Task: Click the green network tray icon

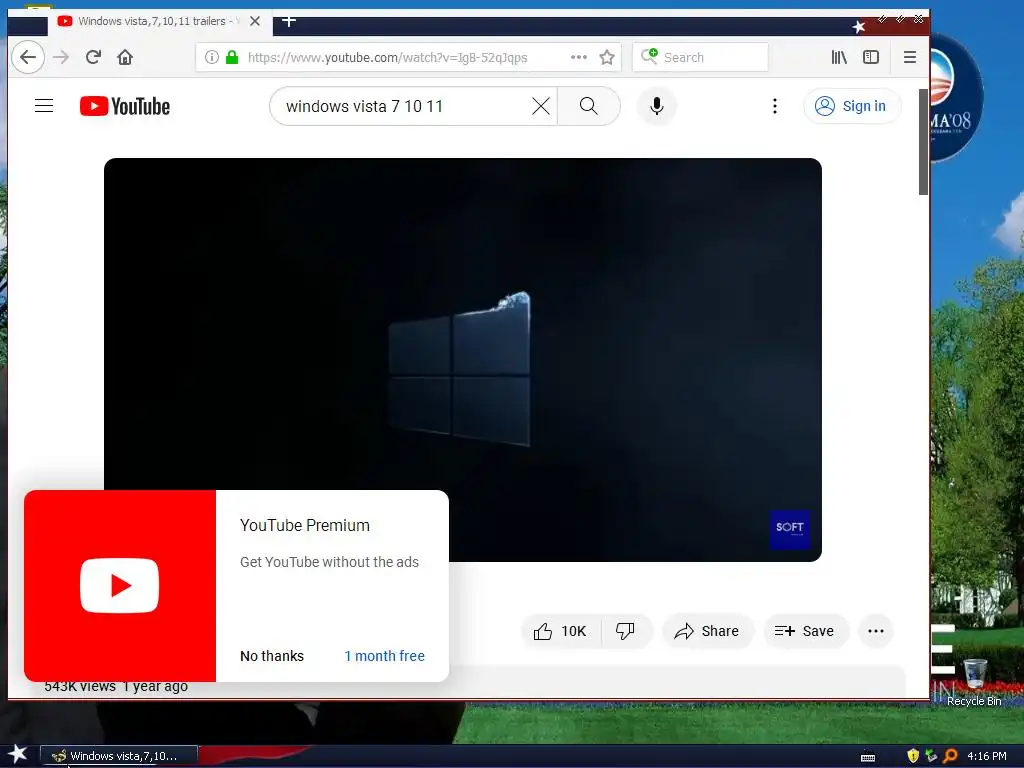Action: click(x=931, y=756)
